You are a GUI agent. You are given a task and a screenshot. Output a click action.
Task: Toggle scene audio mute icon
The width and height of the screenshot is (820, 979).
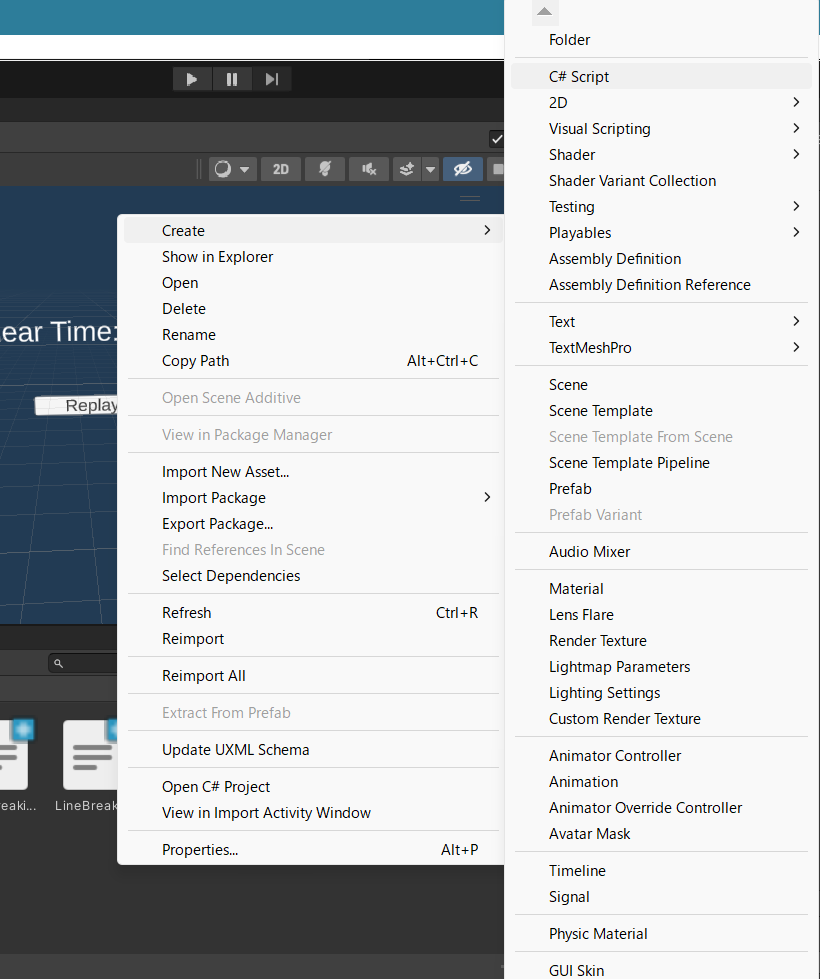369,169
